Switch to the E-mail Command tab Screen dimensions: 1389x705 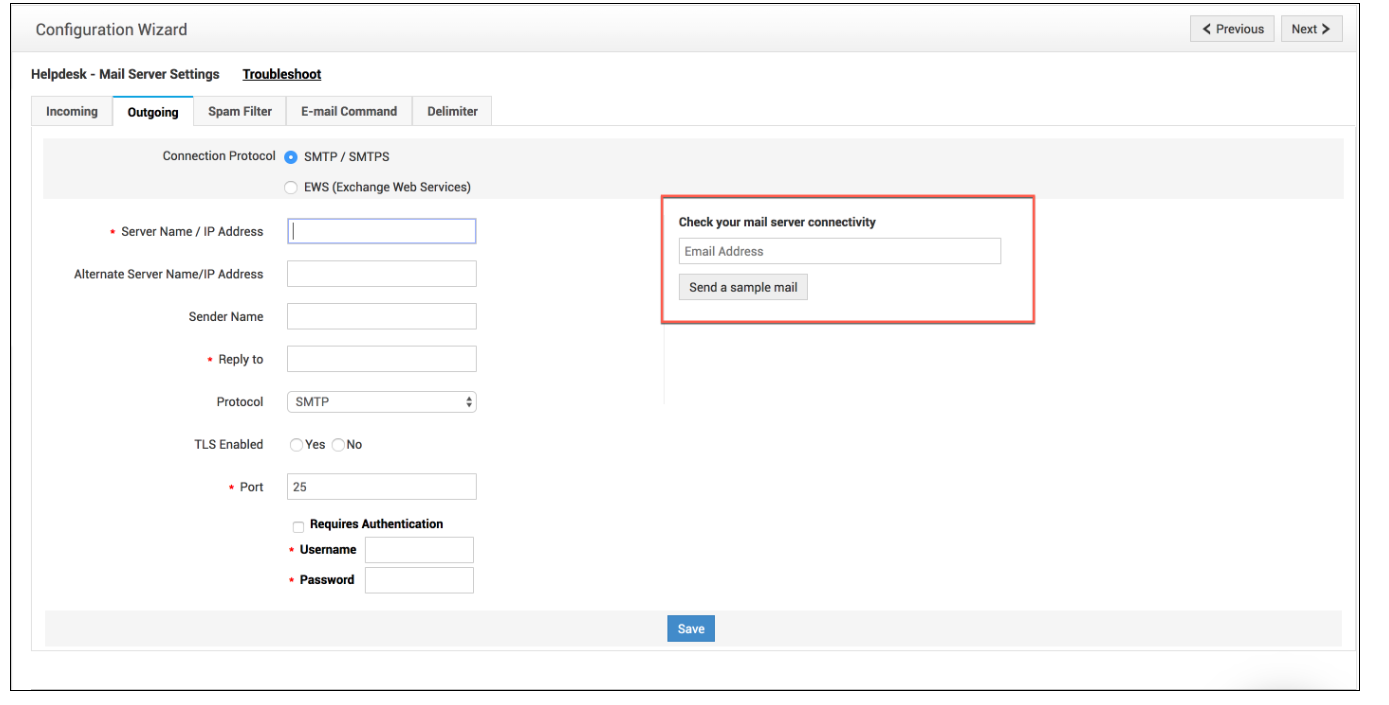(x=349, y=111)
